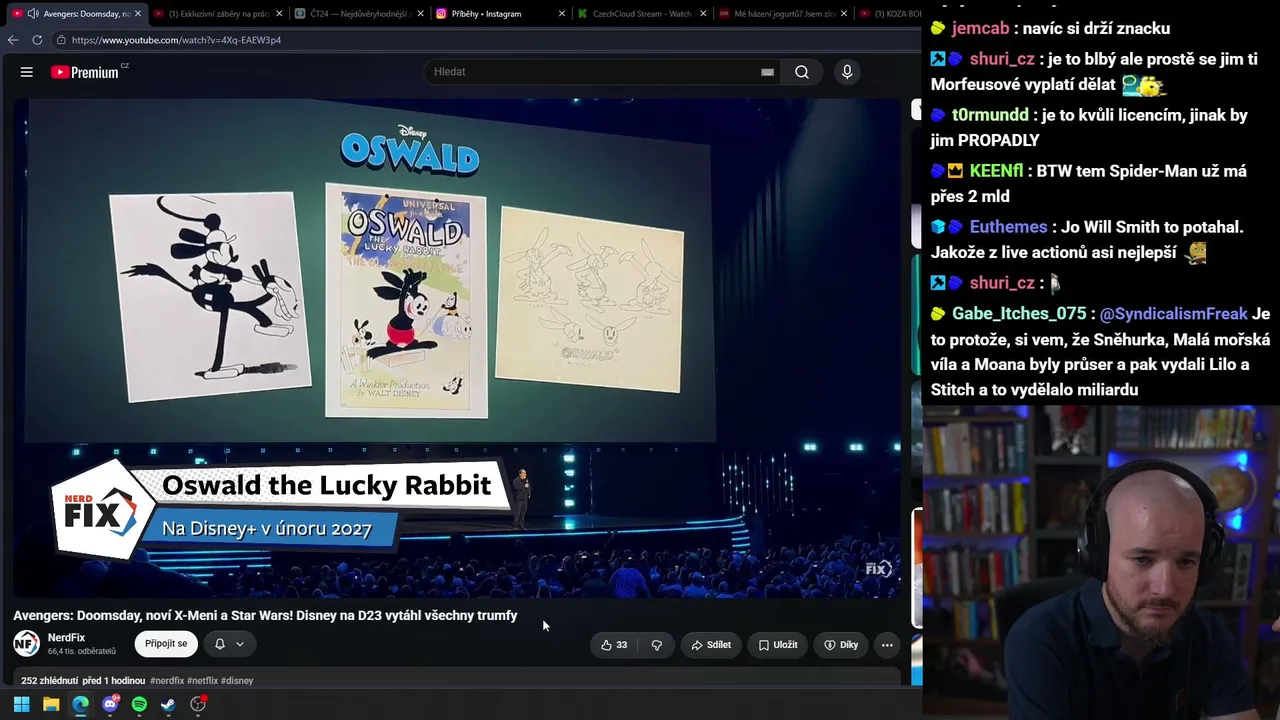Click the @SyndicalismFreak mention in chat

tap(1174, 314)
